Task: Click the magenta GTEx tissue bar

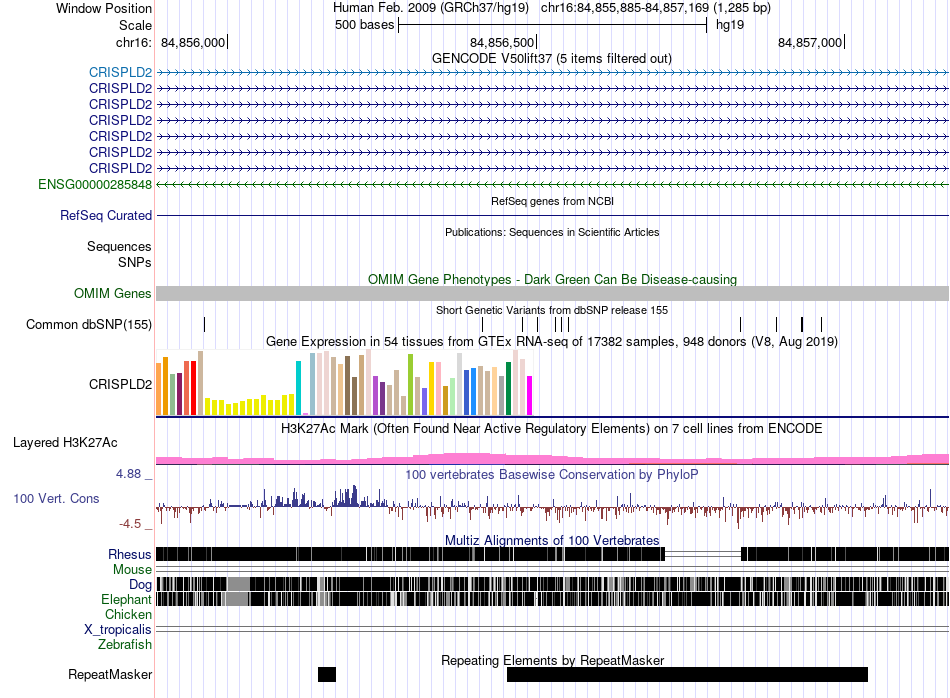Action: click(530, 396)
